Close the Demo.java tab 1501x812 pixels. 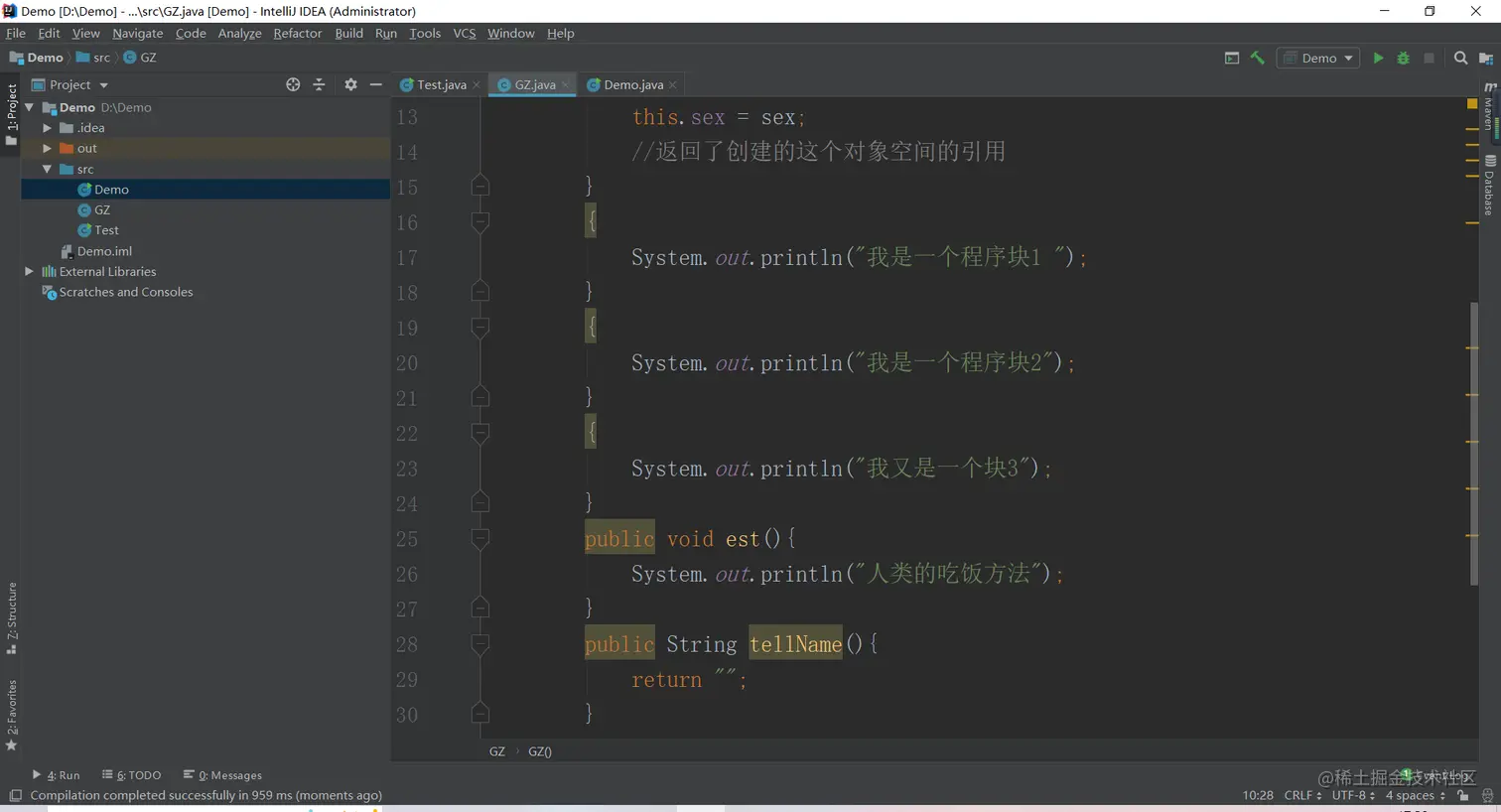tap(673, 85)
